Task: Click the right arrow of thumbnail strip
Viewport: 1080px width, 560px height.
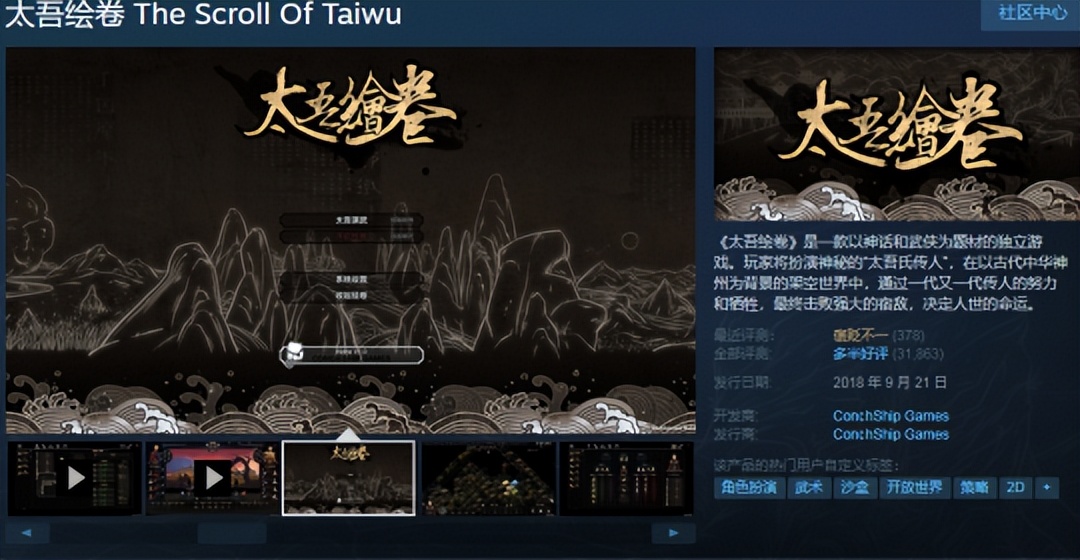Action: coord(673,532)
